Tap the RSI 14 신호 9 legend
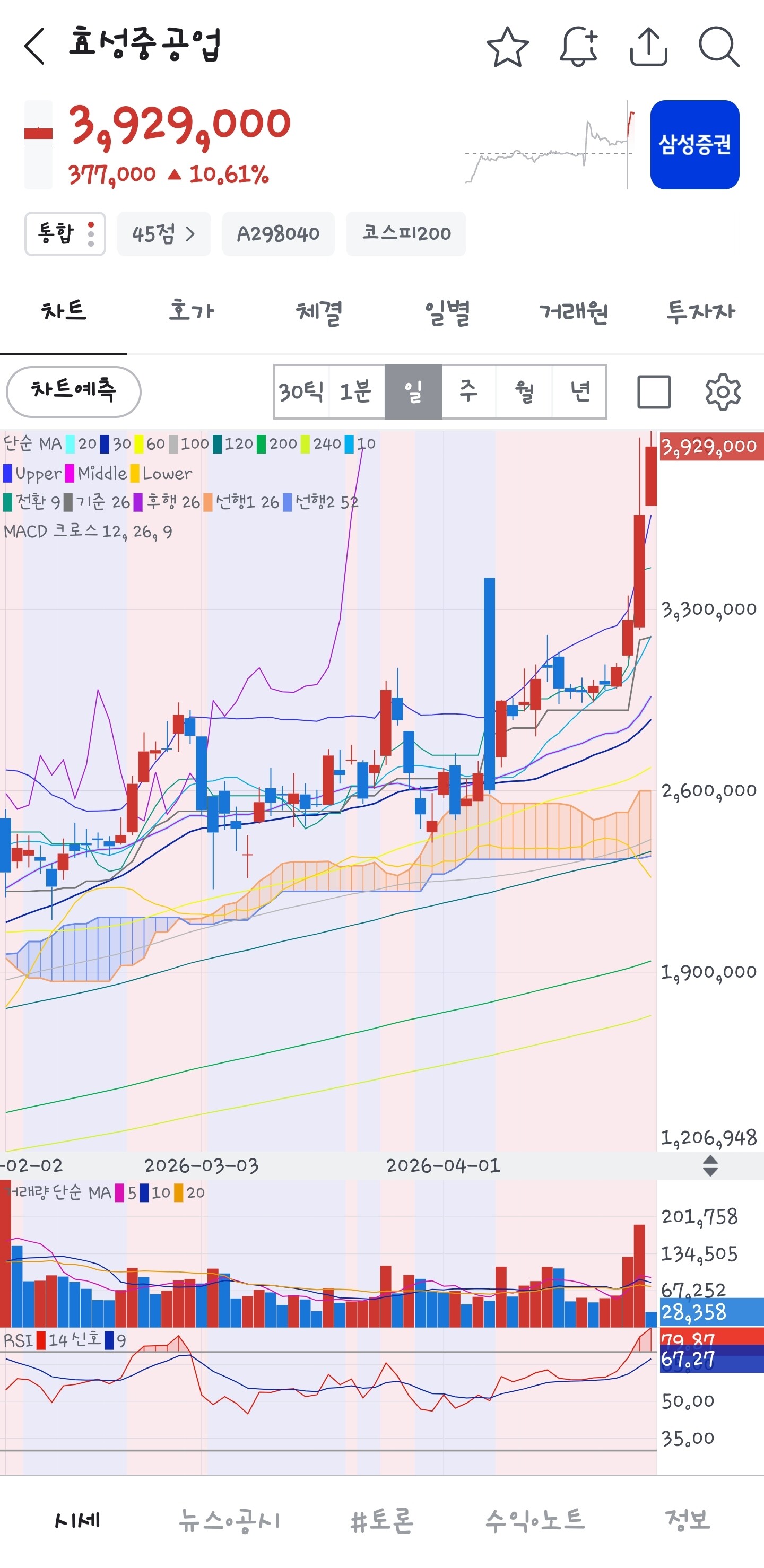 [x=65, y=1341]
